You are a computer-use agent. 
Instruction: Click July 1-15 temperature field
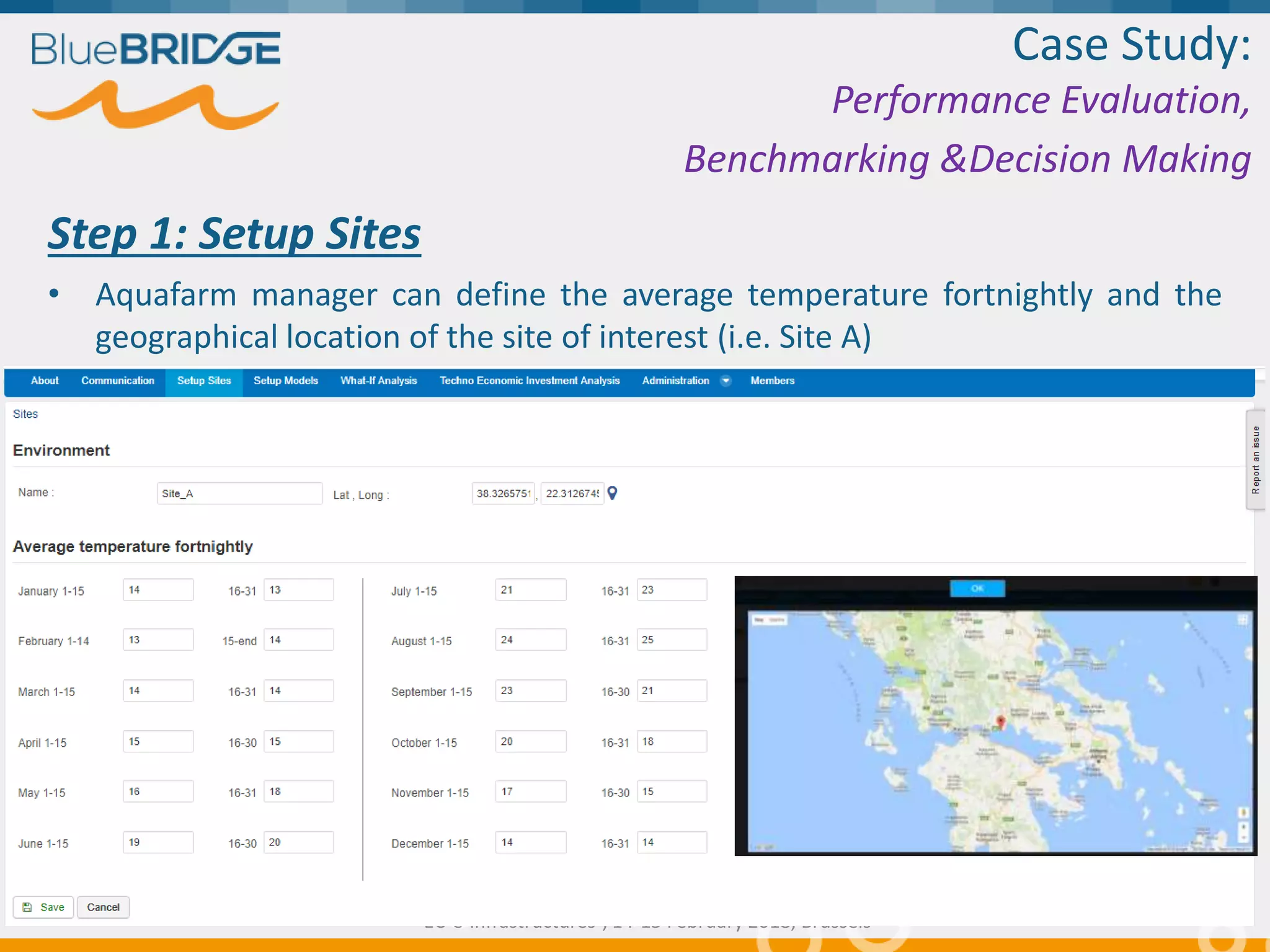coord(531,589)
